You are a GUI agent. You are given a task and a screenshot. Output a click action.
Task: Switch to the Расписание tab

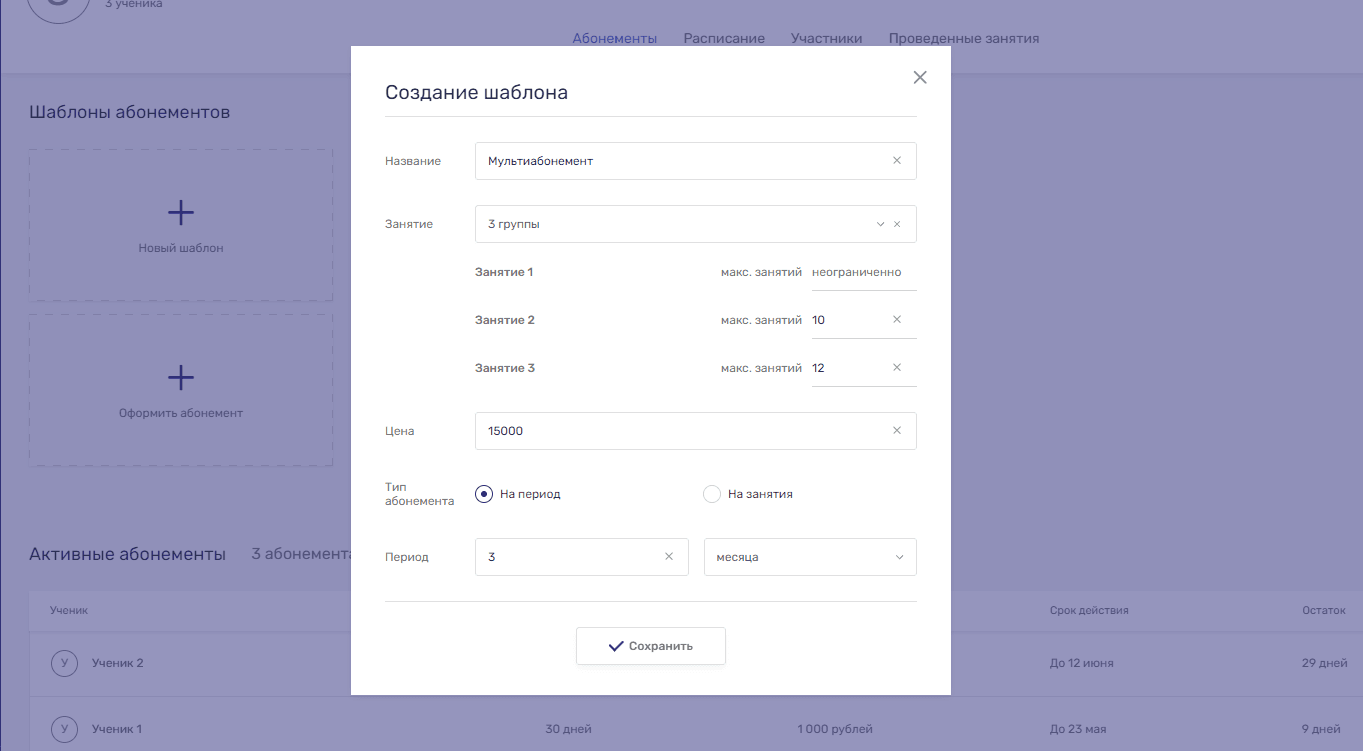coord(724,39)
